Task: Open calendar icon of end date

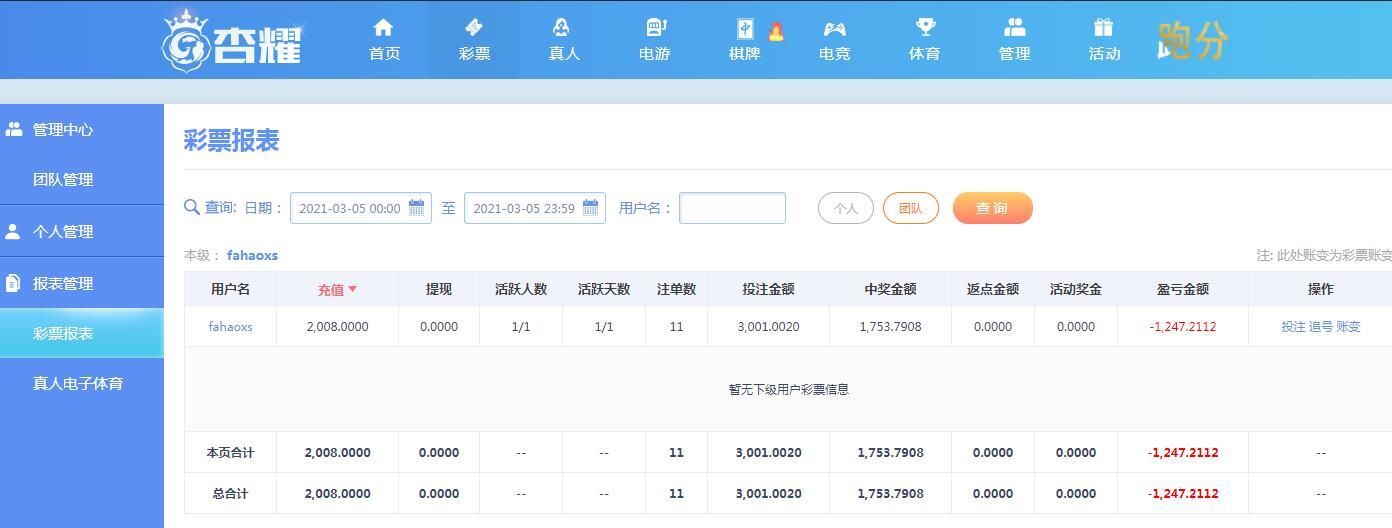Action: pos(591,208)
